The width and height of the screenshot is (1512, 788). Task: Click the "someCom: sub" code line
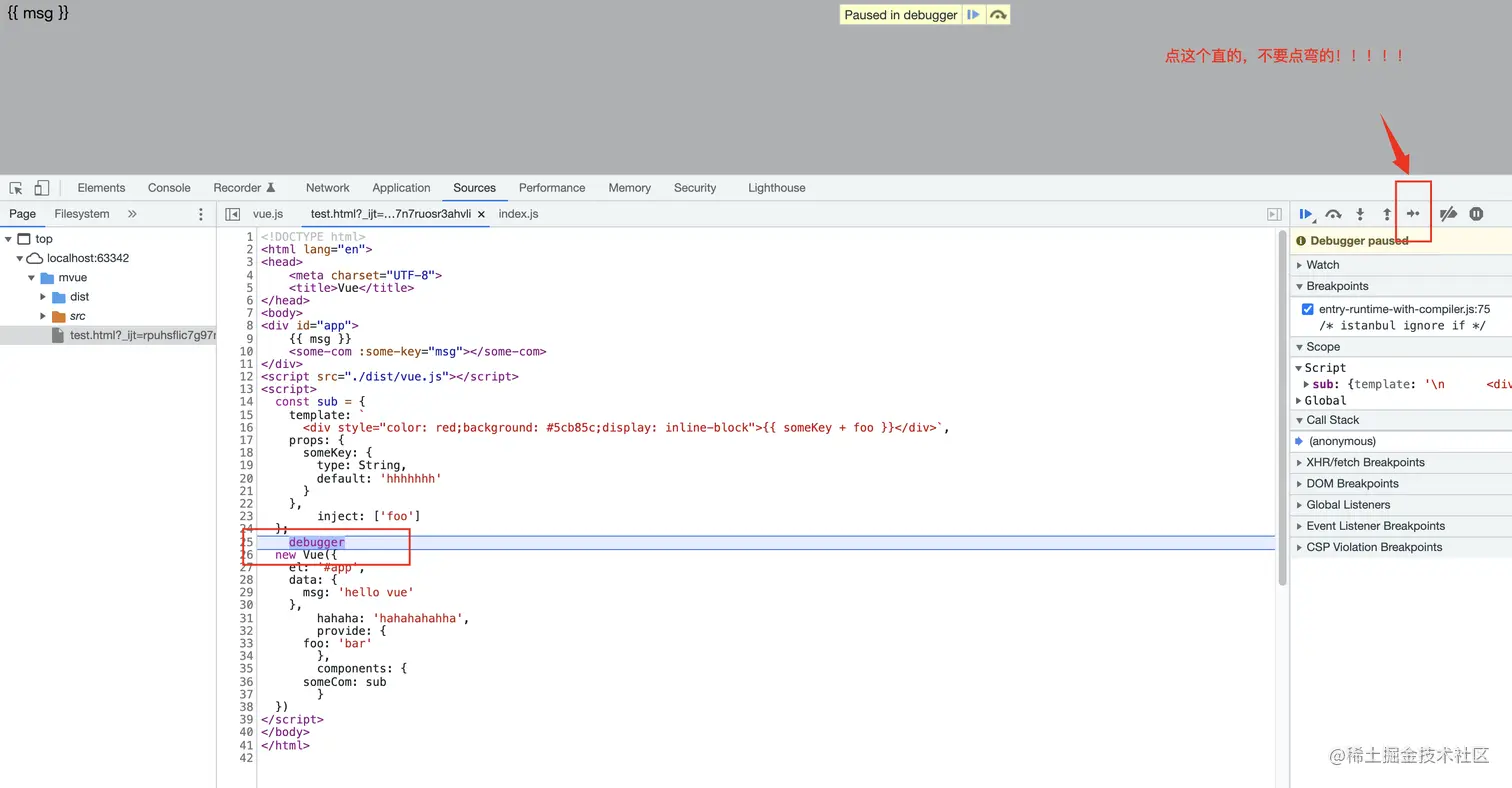tap(345, 681)
